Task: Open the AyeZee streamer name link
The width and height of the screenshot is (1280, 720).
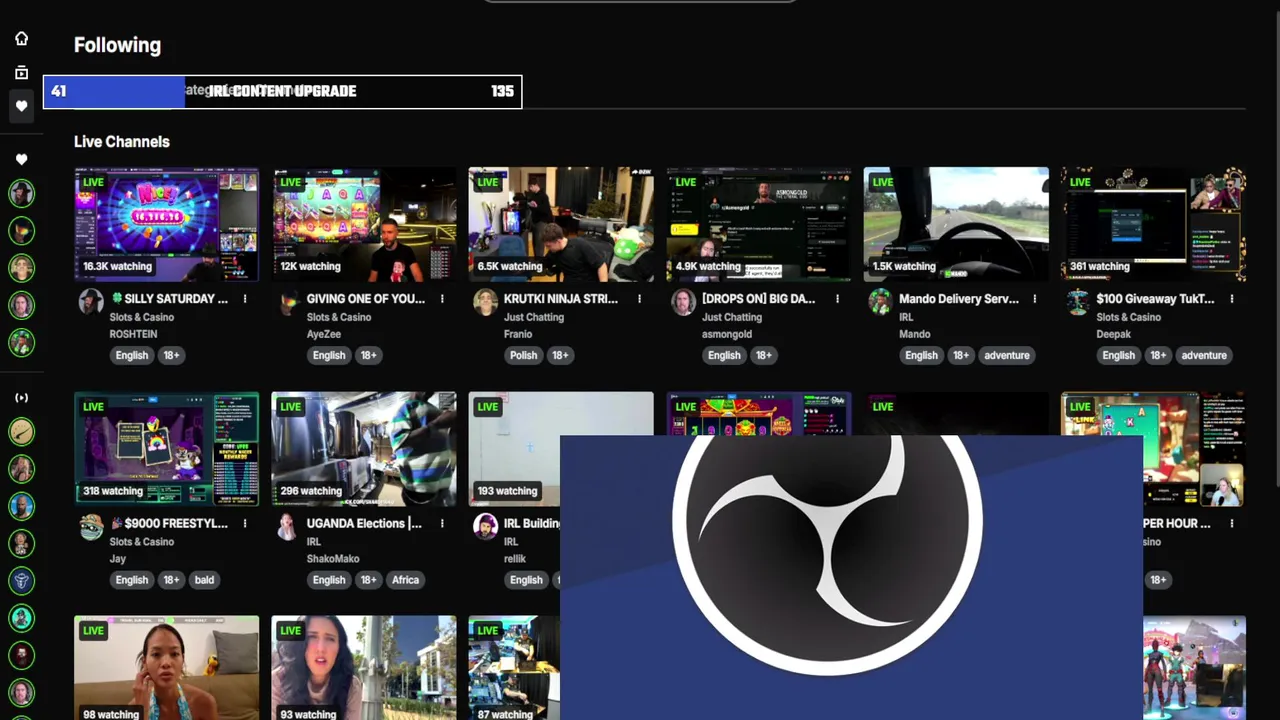Action: pos(324,334)
